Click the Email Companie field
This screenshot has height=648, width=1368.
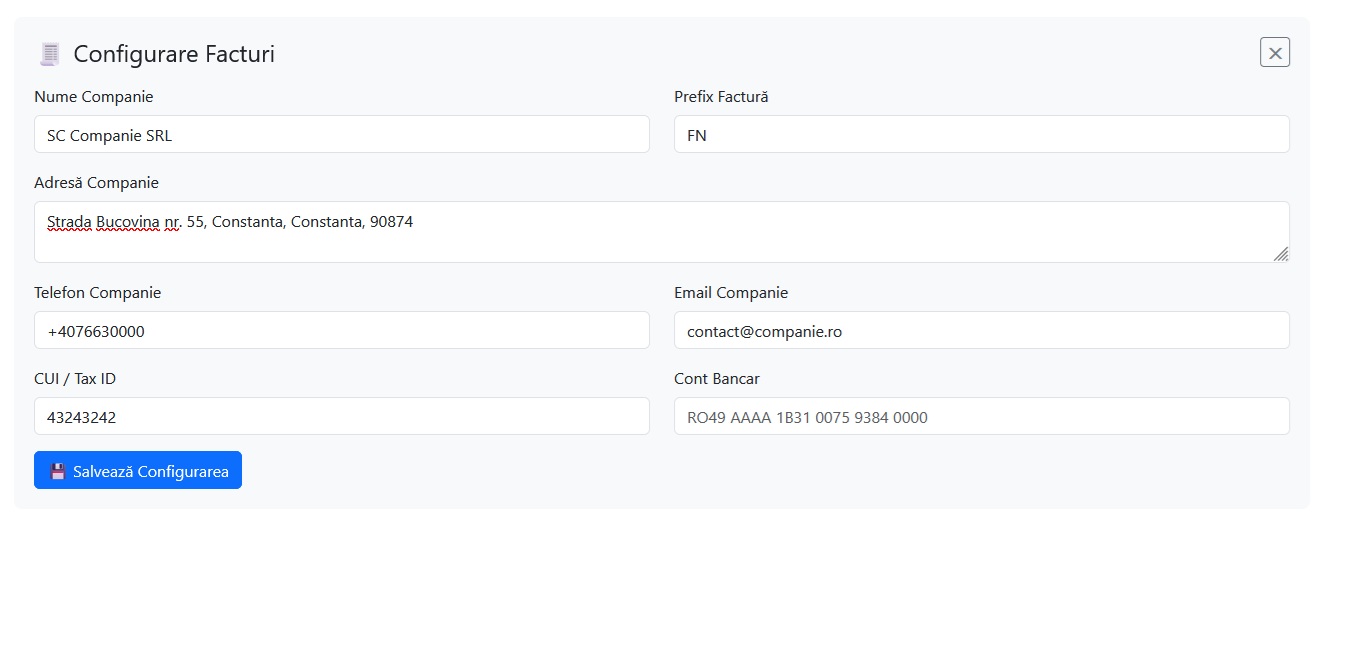coord(981,331)
